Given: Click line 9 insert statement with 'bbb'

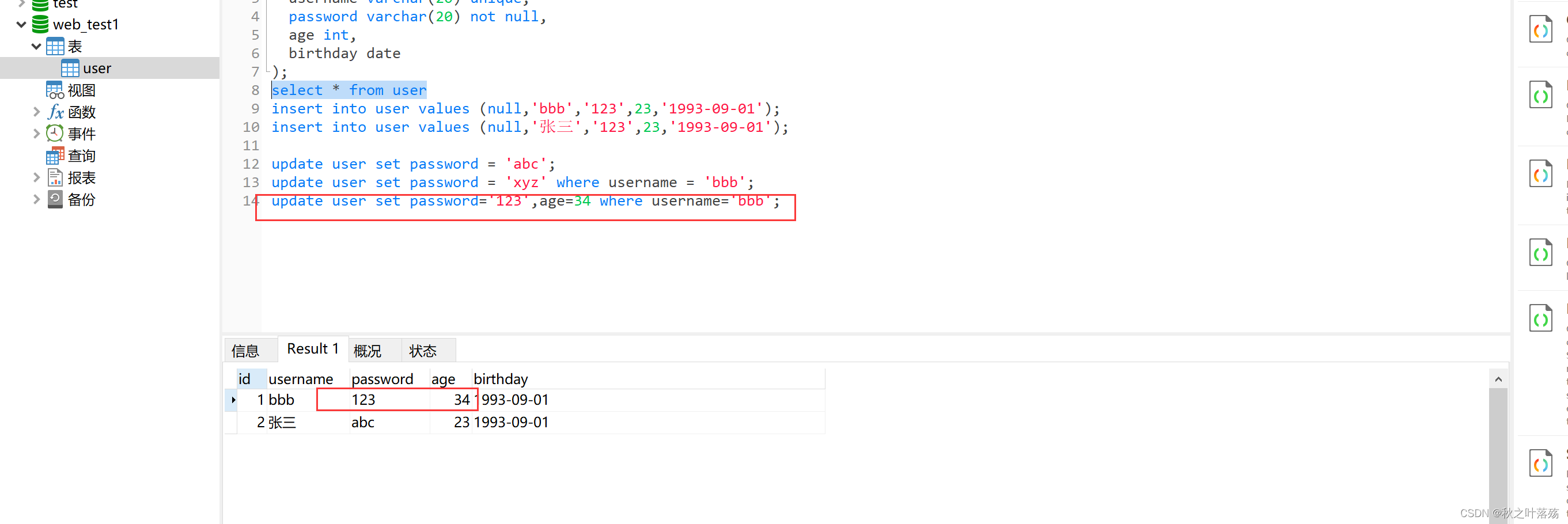Looking at the screenshot, I should coord(525,108).
